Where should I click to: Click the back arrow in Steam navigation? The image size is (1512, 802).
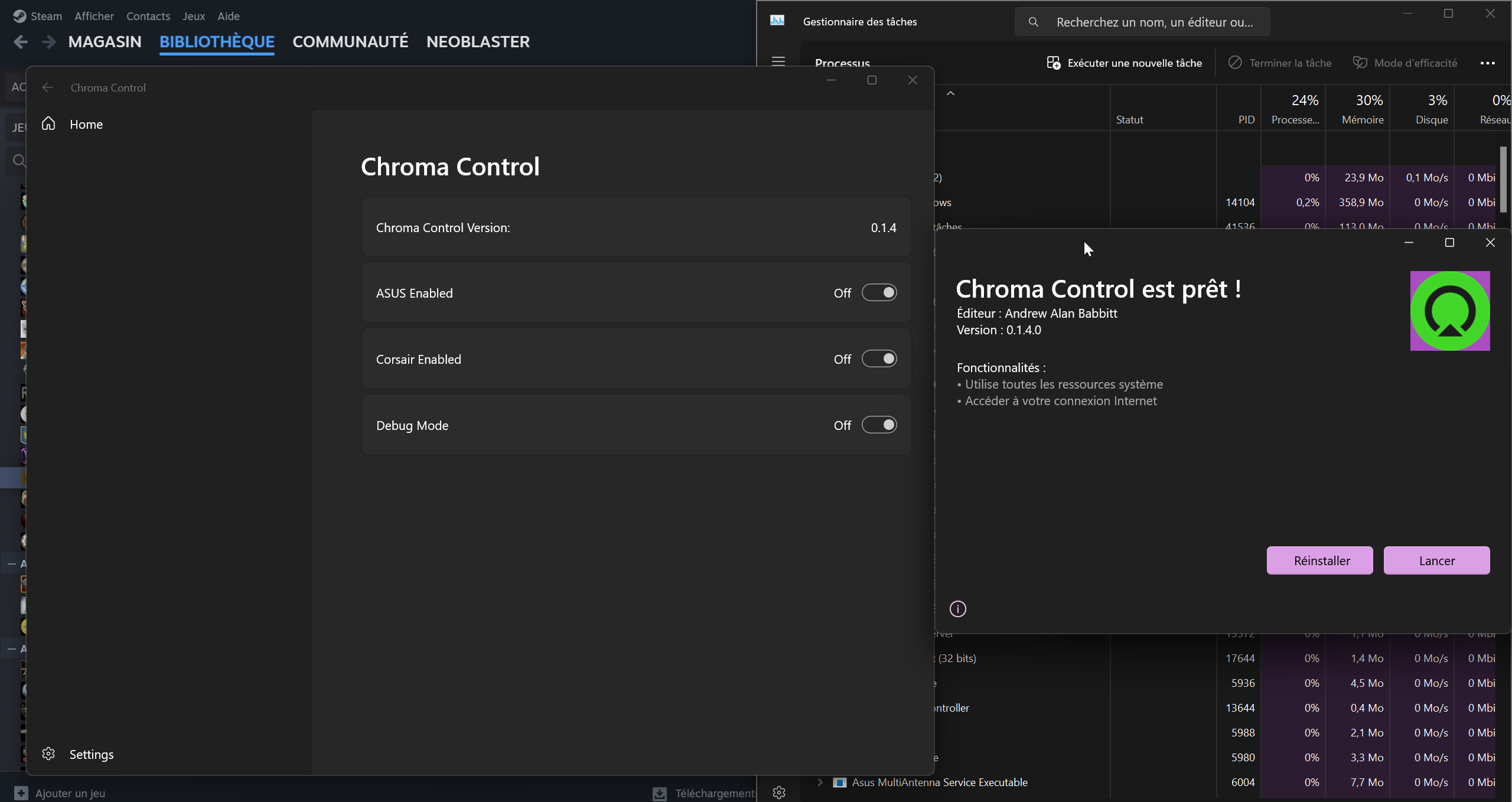[x=19, y=41]
